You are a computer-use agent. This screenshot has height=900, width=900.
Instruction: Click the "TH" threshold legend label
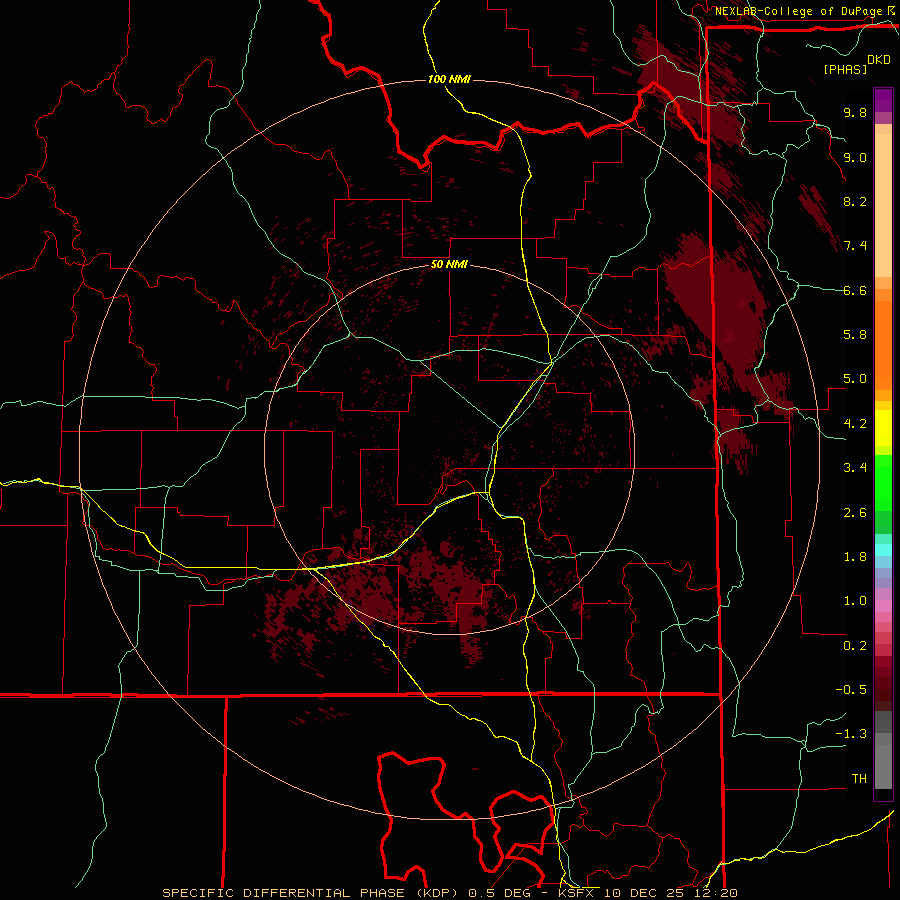click(859, 779)
